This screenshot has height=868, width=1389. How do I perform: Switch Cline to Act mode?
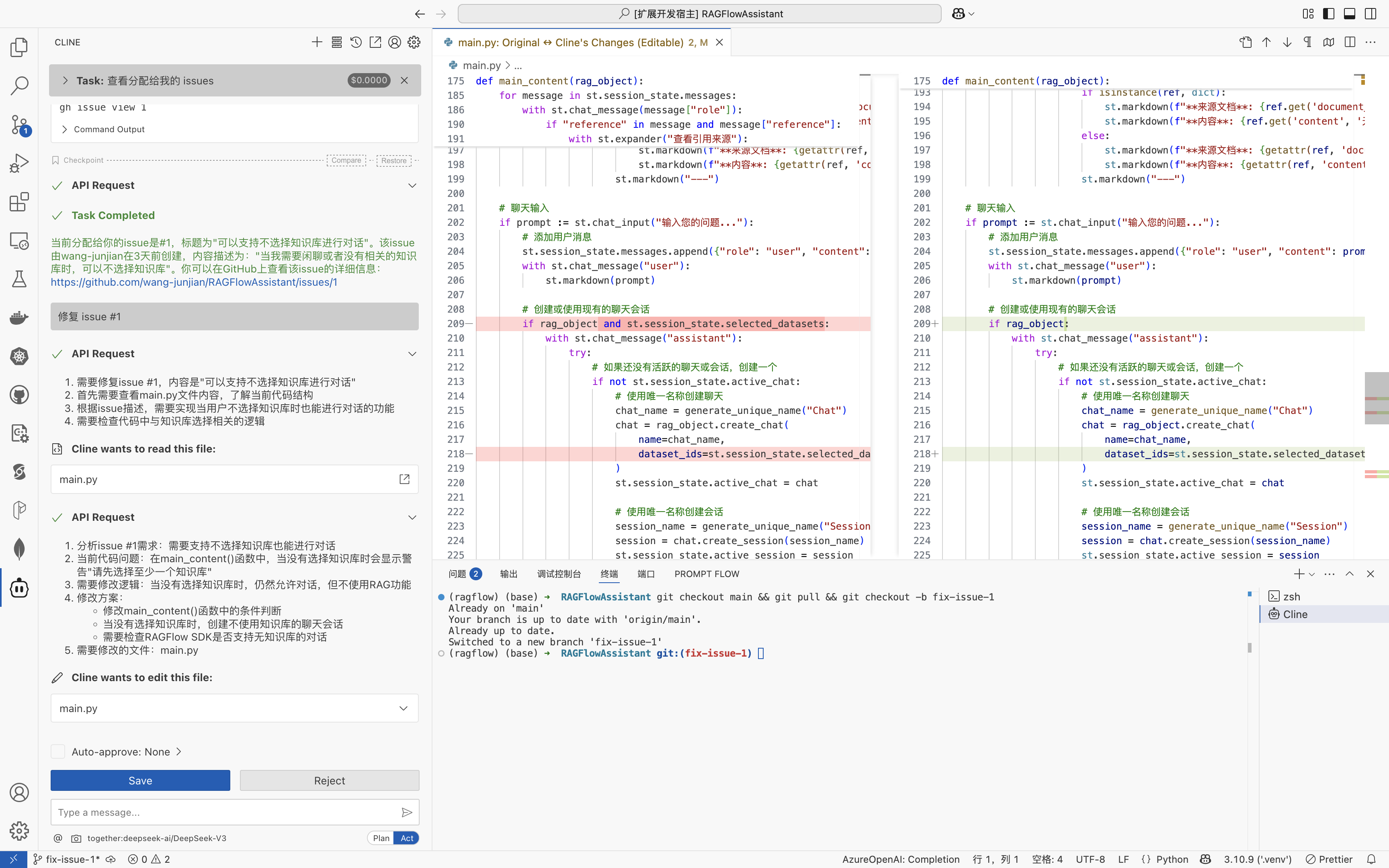coord(407,838)
